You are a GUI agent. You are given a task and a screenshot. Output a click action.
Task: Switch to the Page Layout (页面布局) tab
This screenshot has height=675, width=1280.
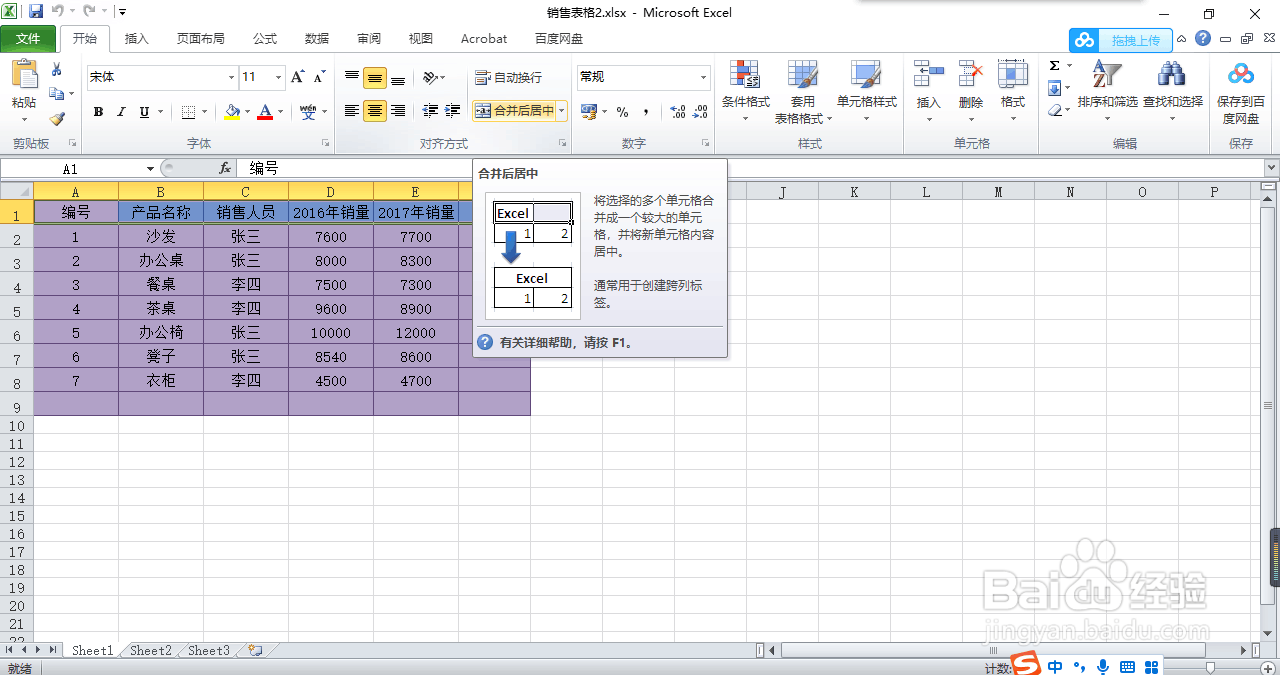201,39
